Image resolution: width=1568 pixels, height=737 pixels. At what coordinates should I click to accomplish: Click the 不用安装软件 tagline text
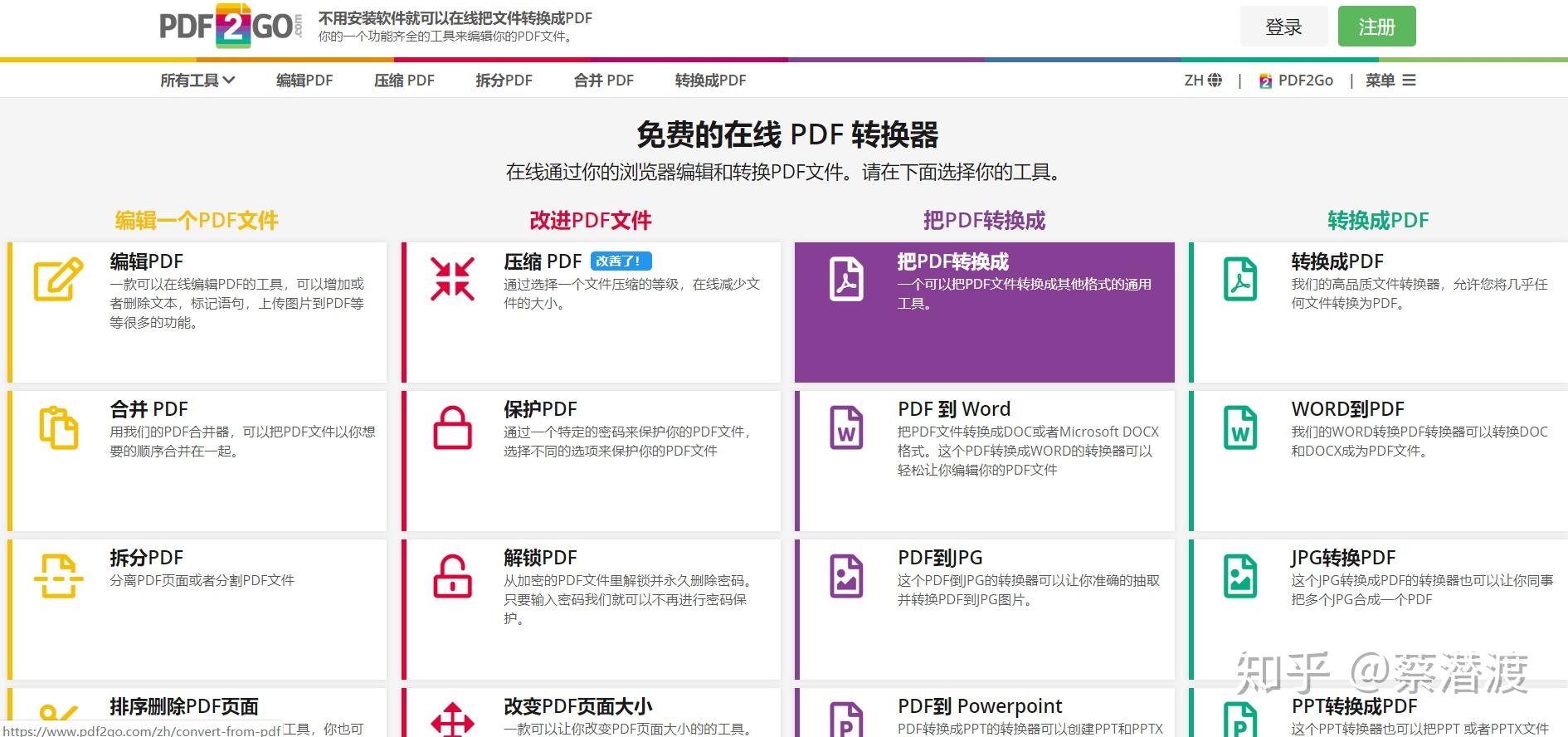click(x=455, y=18)
